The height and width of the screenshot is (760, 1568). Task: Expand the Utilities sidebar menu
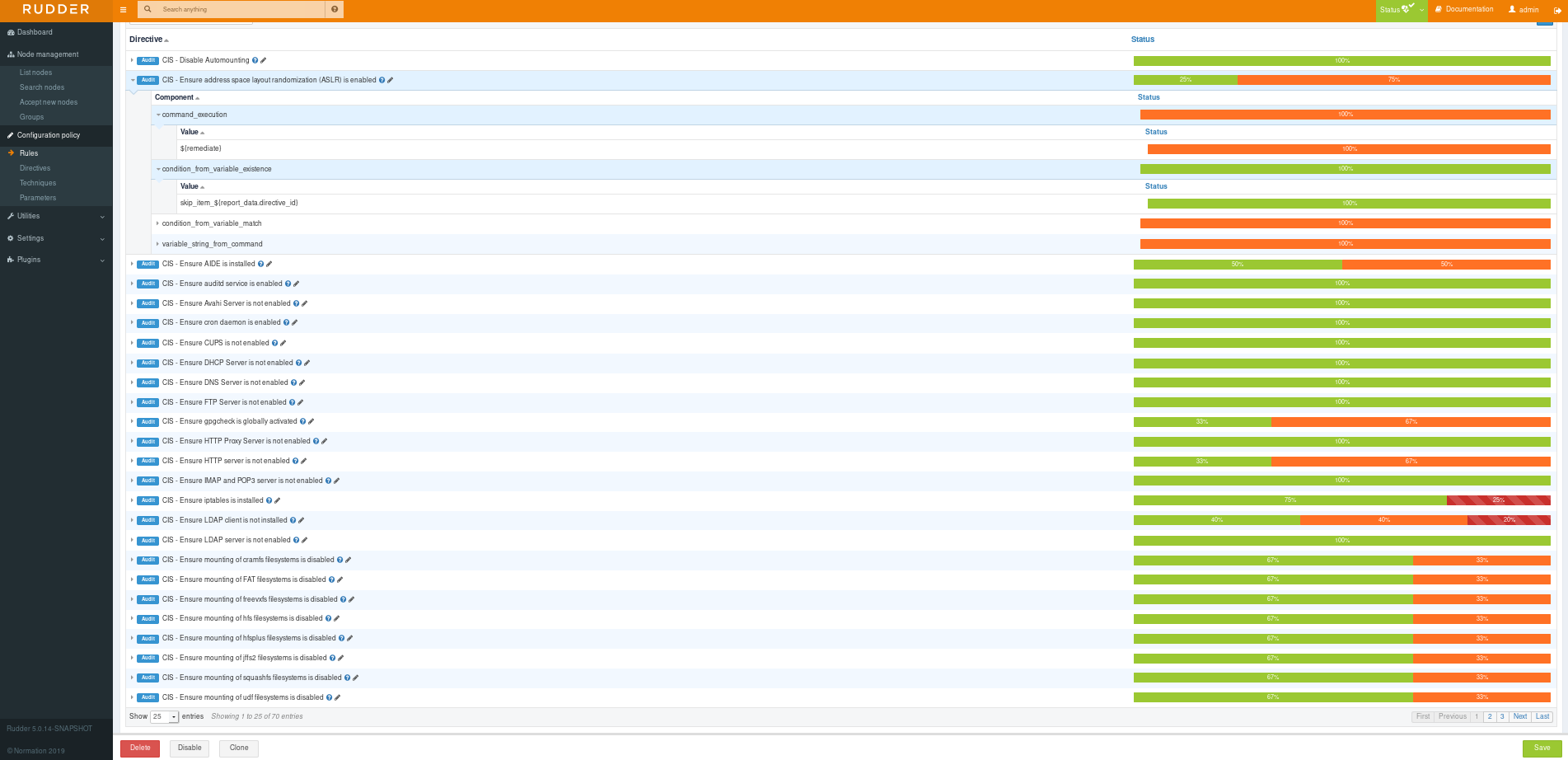tap(56, 216)
